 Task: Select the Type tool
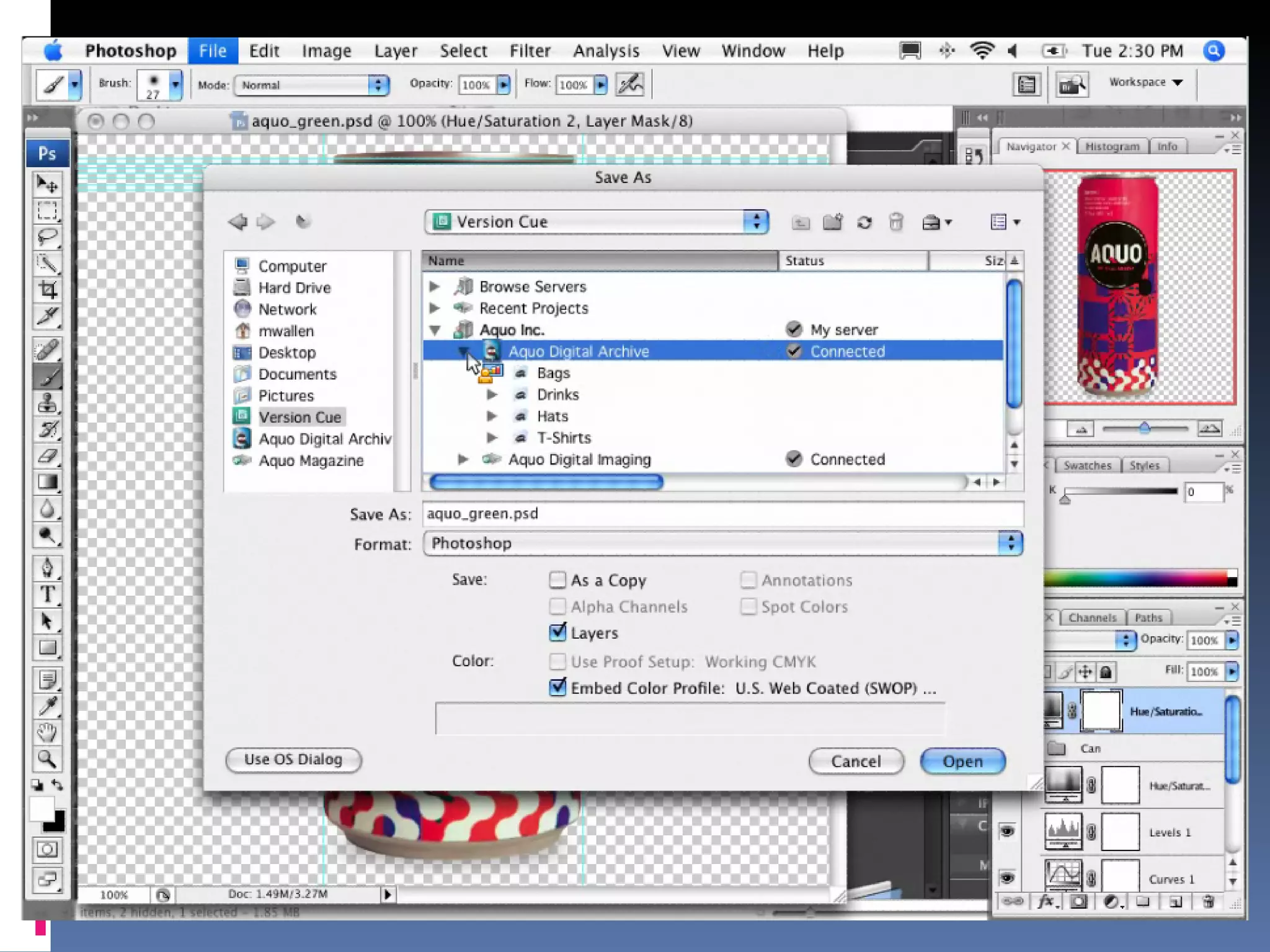point(47,594)
